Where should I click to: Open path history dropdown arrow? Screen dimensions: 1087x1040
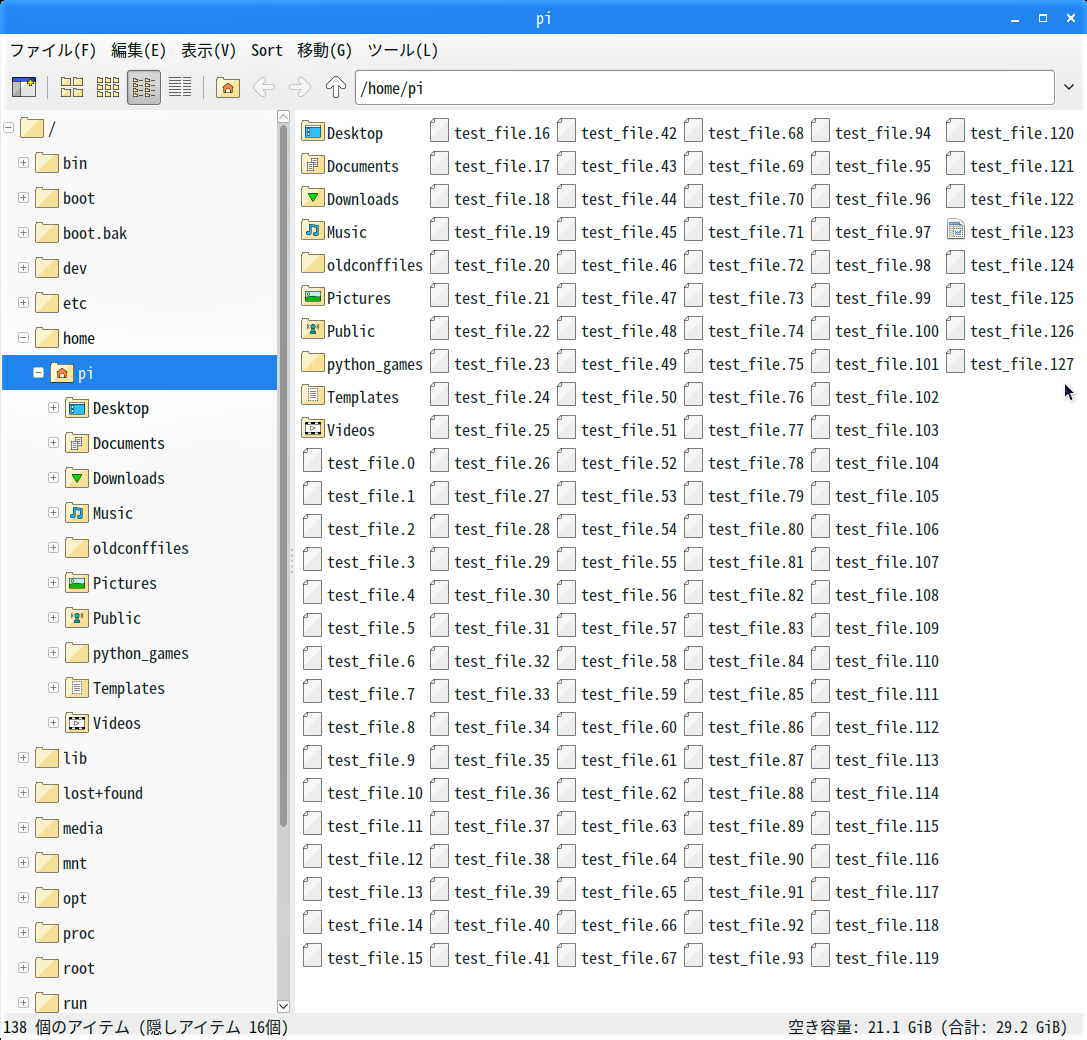pyautogui.click(x=1069, y=87)
